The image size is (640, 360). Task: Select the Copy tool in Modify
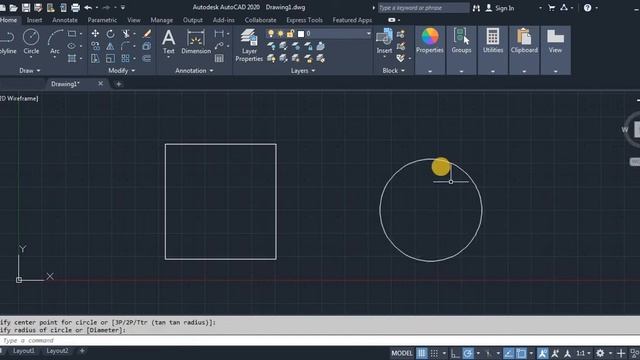pyautogui.click(x=95, y=46)
